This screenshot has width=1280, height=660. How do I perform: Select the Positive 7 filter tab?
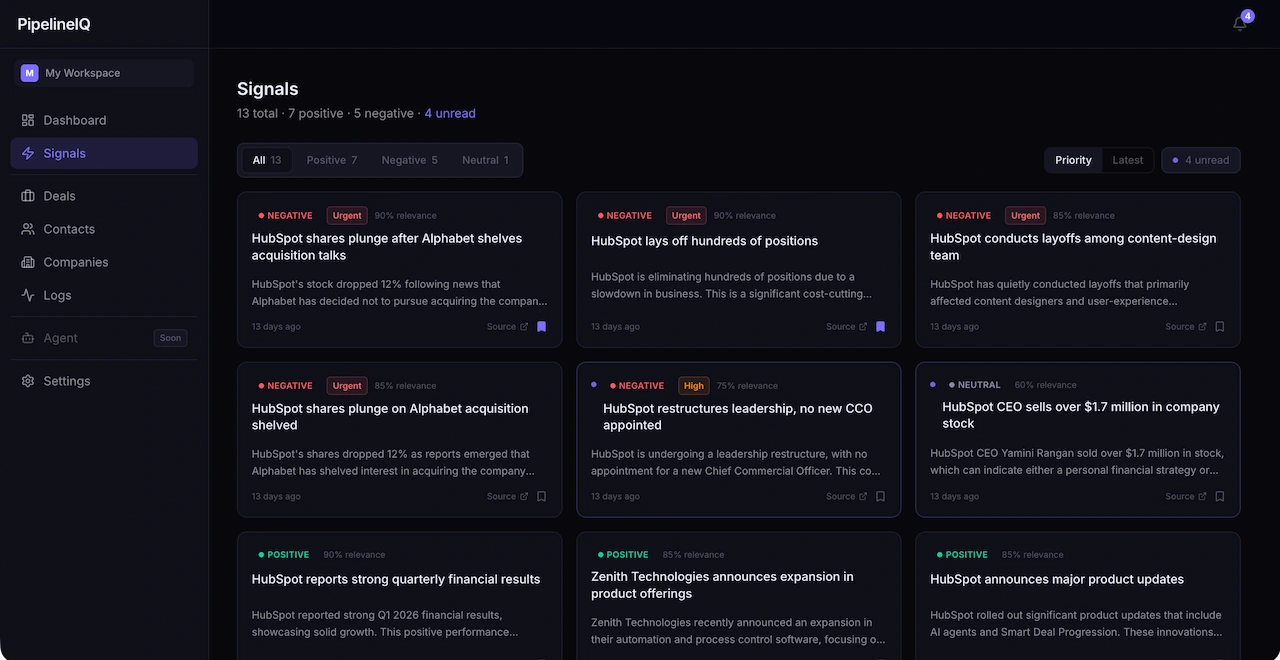tap(332, 160)
